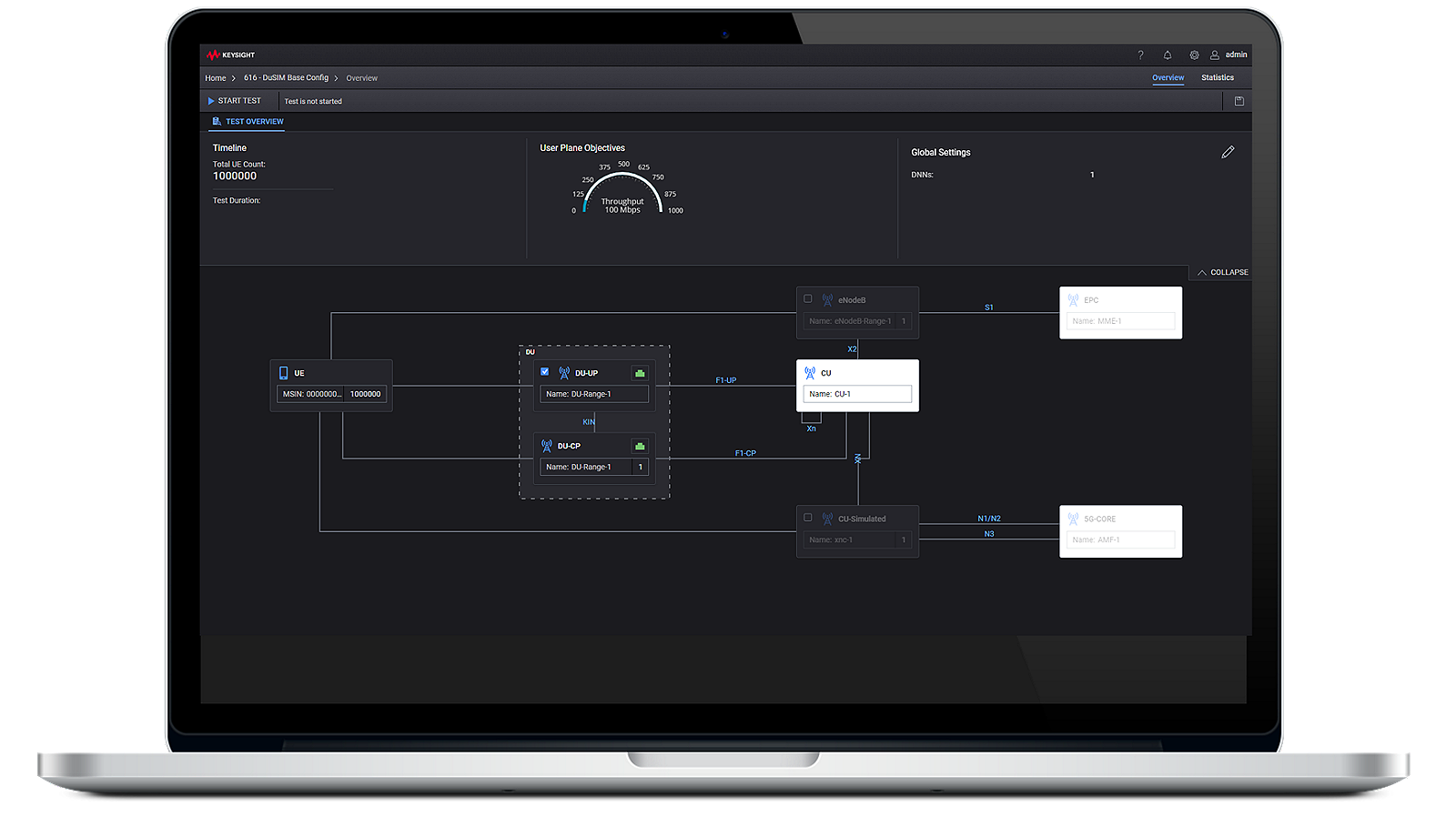Open 616 - DuSIM Base Config breadcrumb
The width and height of the screenshot is (1456, 817).
coord(286,78)
